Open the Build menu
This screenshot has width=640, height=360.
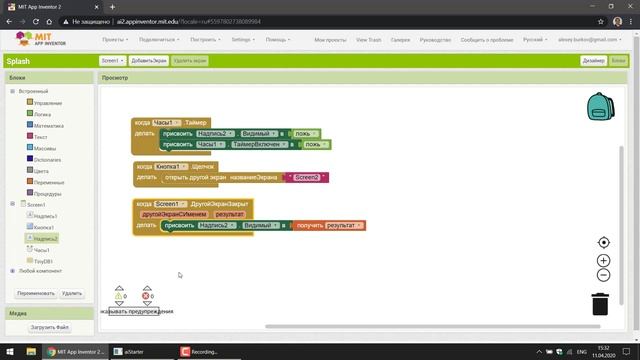pyautogui.click(x=205, y=40)
